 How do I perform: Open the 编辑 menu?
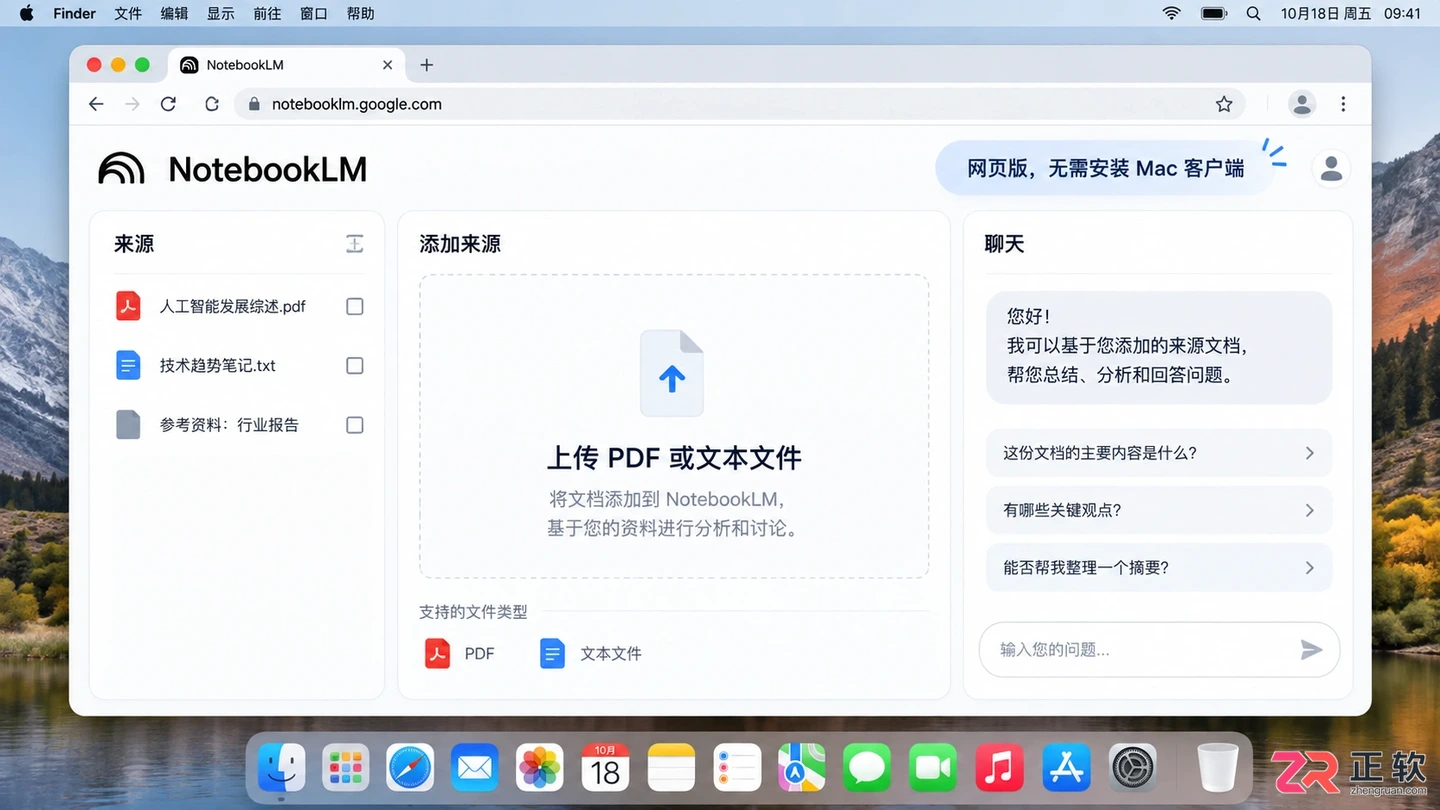tap(174, 13)
